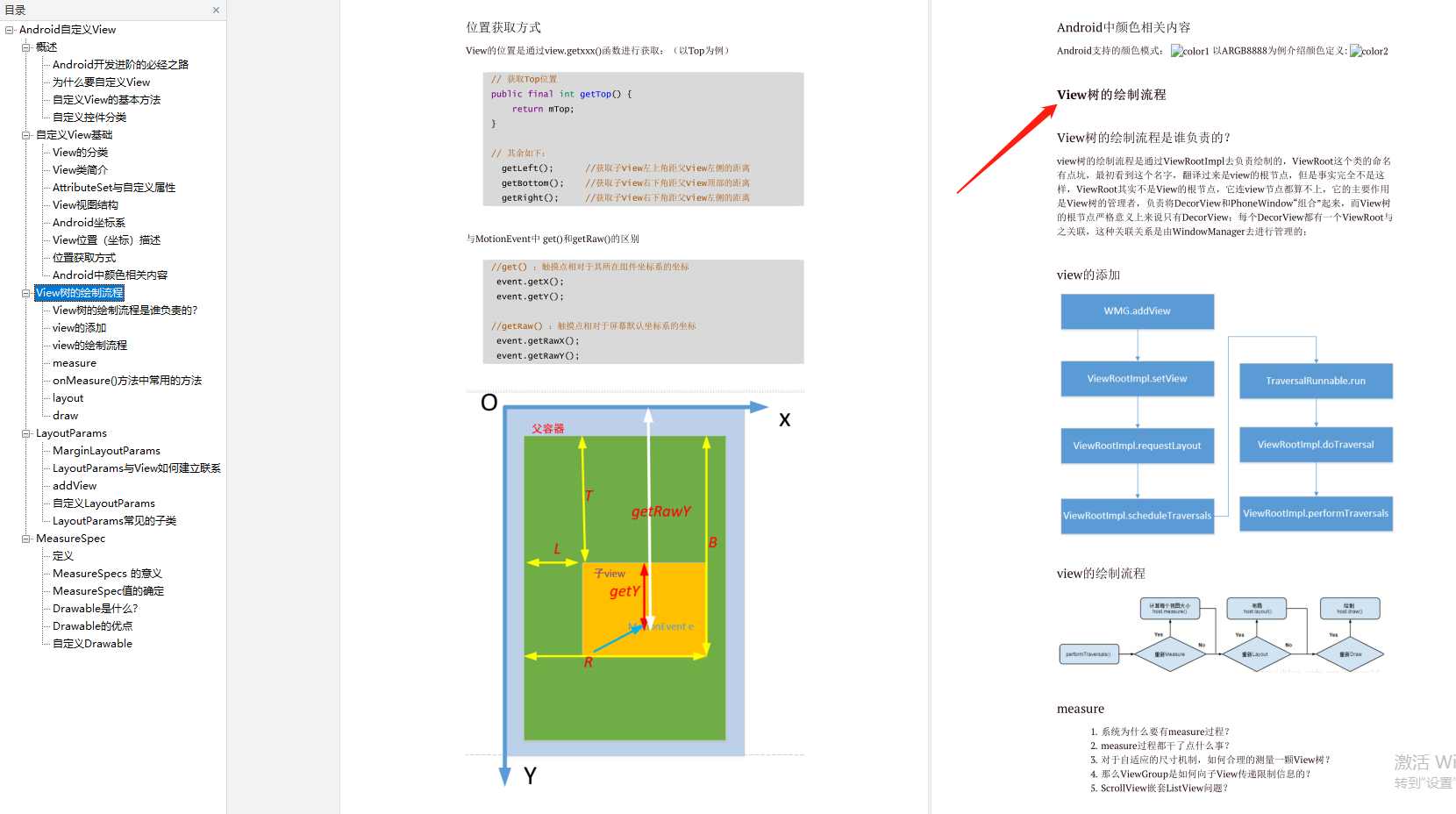Jump to addView outline entry
This screenshot has height=814, width=1456.
[x=75, y=486]
